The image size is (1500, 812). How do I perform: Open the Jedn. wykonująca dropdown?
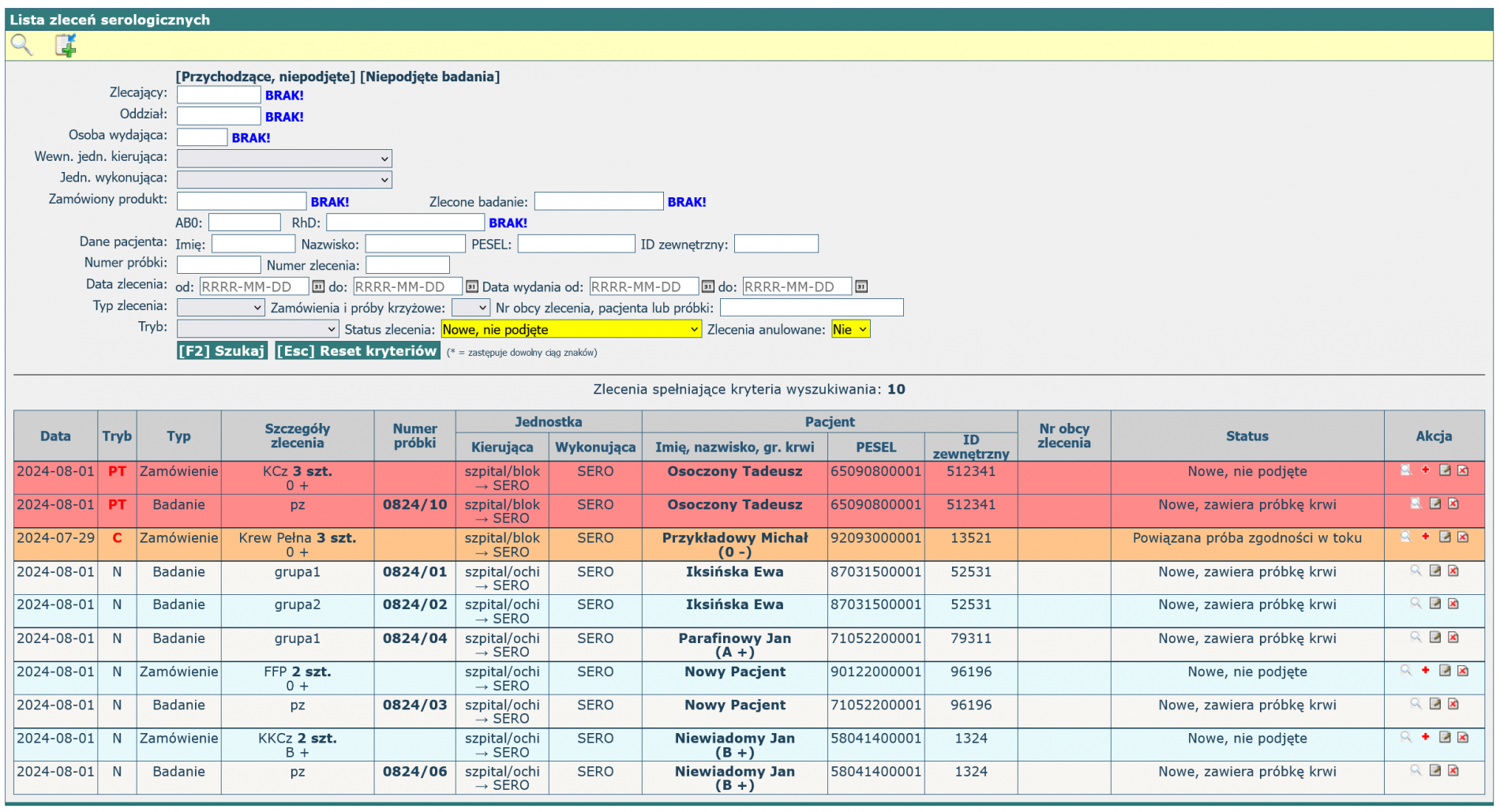pos(284,180)
